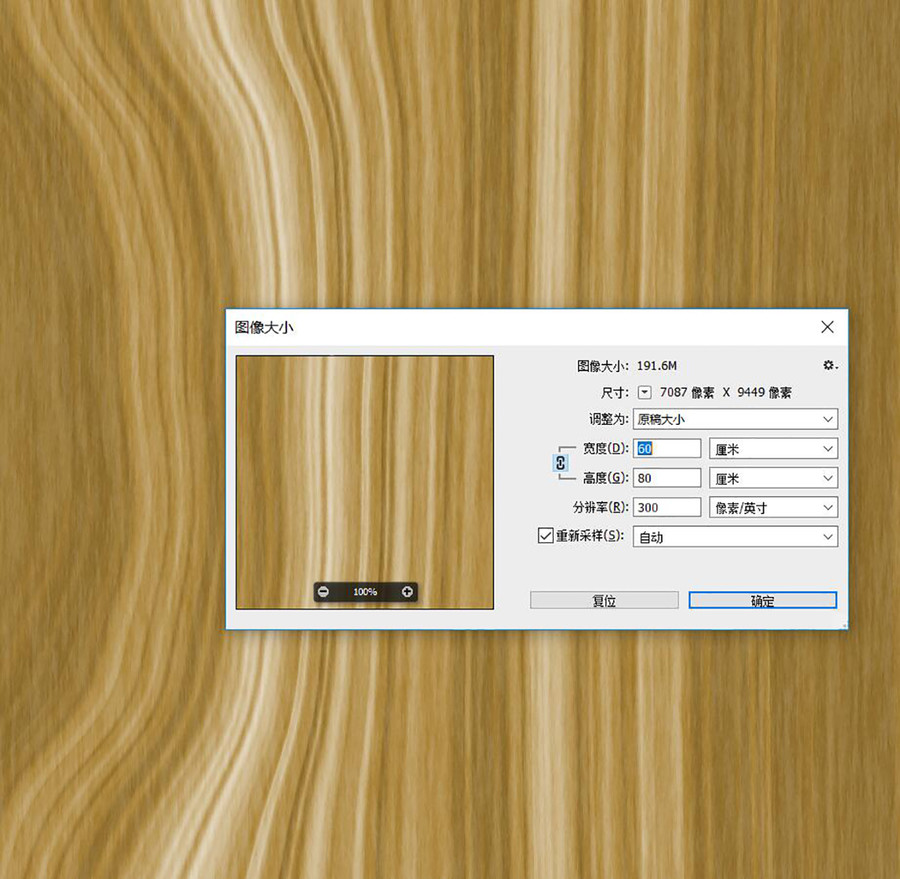Click the 高度(G) label
Viewport: 900px width, 879px height.
pos(606,478)
